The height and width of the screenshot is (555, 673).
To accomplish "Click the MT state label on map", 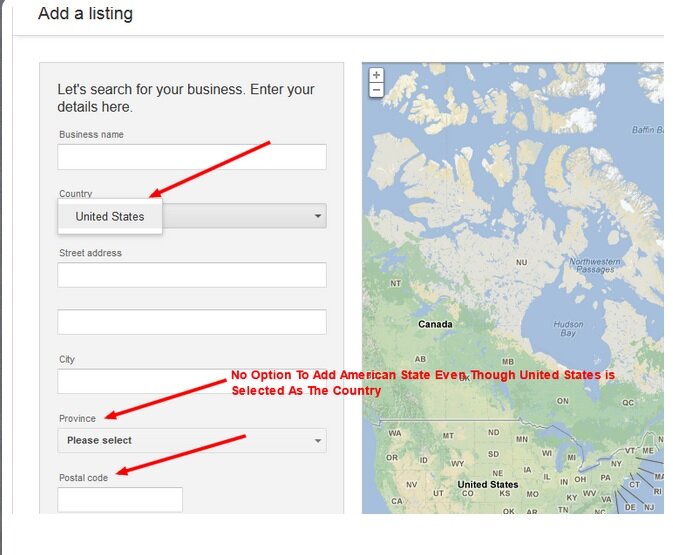I will 448,435.
